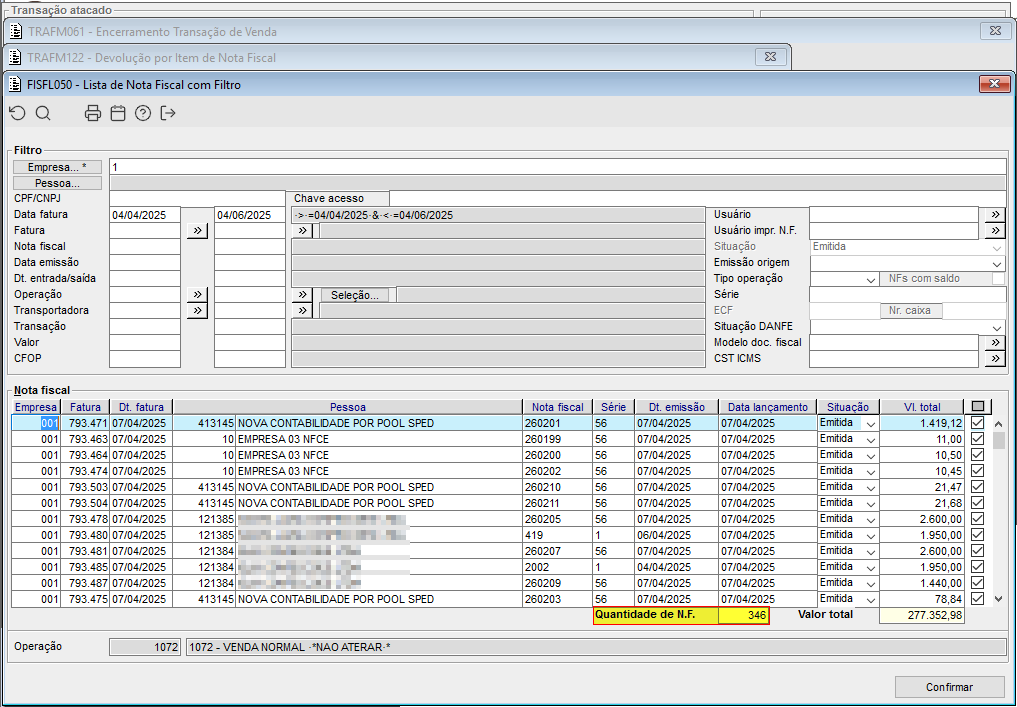Sort by Fatura column header
This screenshot has width=1017, height=707.
85,407
